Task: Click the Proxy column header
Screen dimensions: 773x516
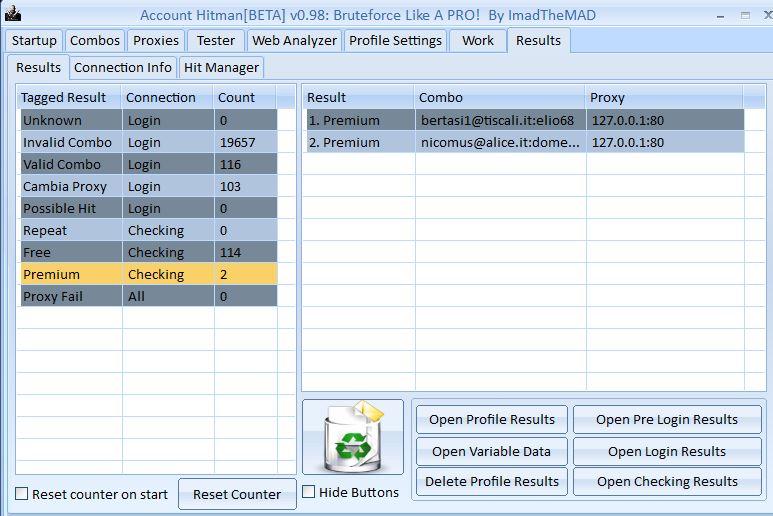Action: pyautogui.click(x=663, y=97)
